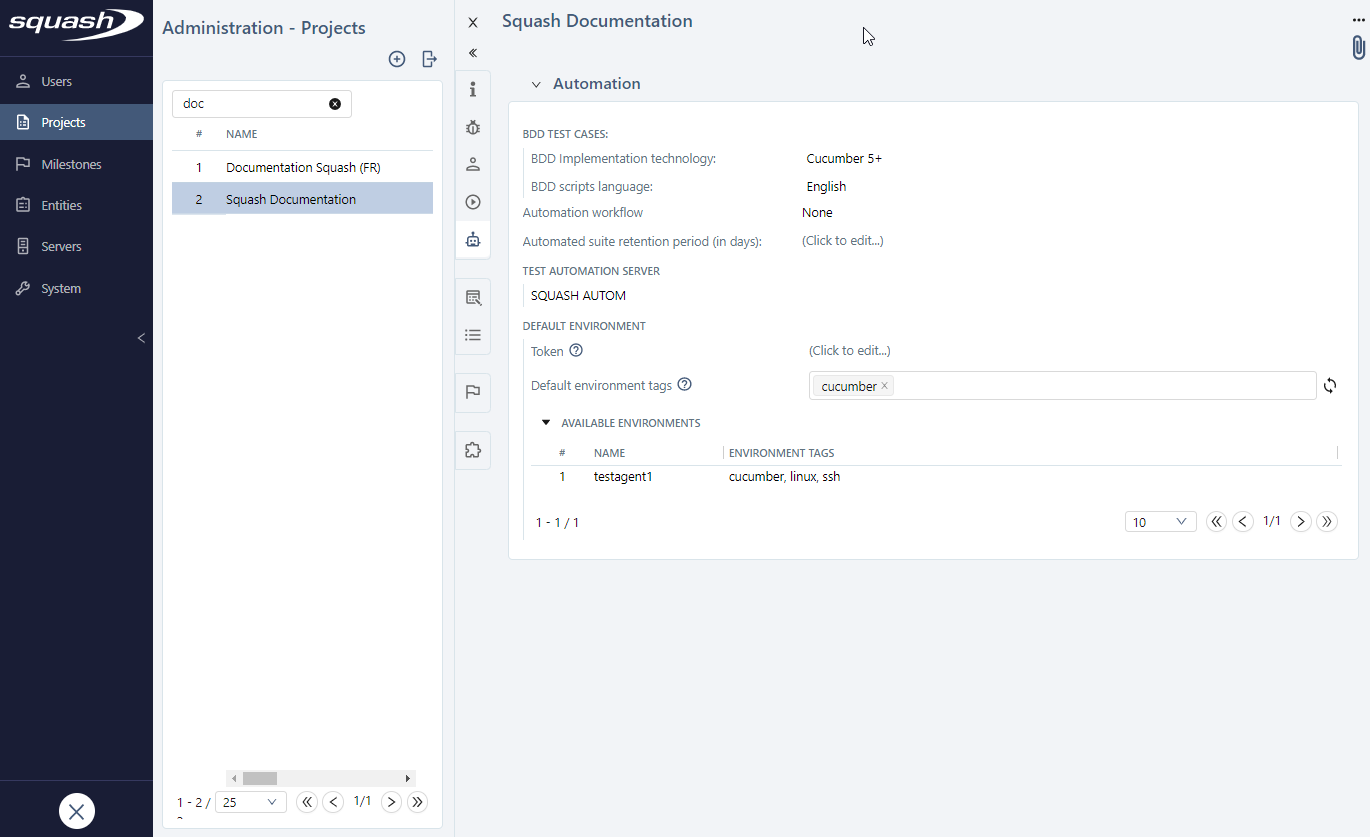The height and width of the screenshot is (837, 1370).
Task: Open the automation anchor robot icon
Action: pyautogui.click(x=473, y=240)
